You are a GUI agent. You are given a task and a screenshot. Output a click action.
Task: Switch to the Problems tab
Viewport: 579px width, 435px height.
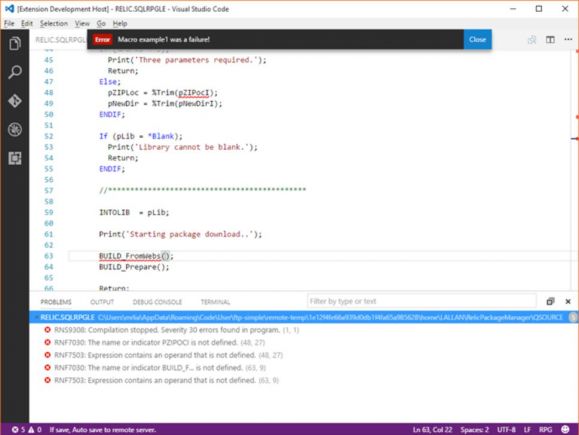56,302
